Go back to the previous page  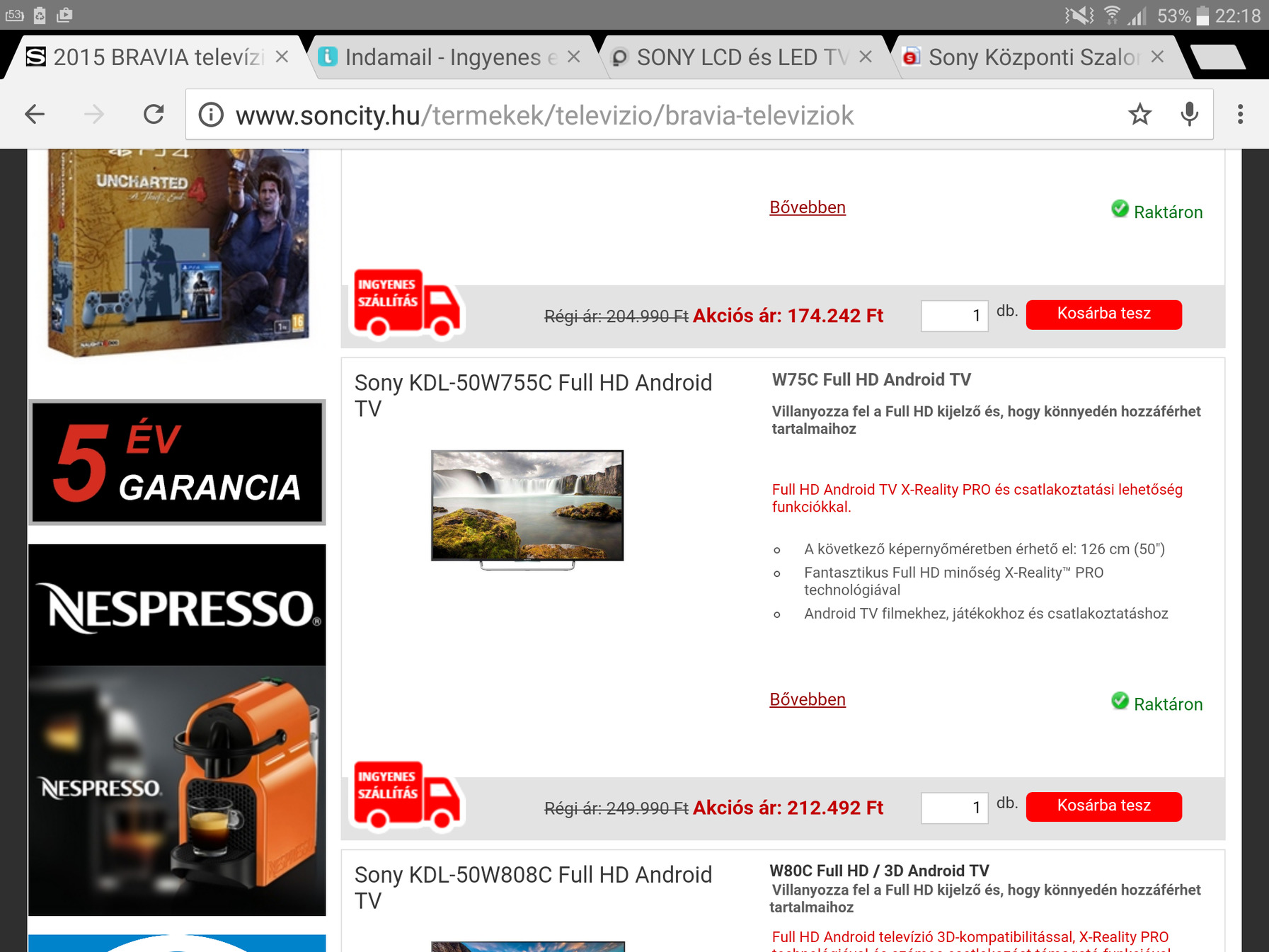(x=35, y=114)
